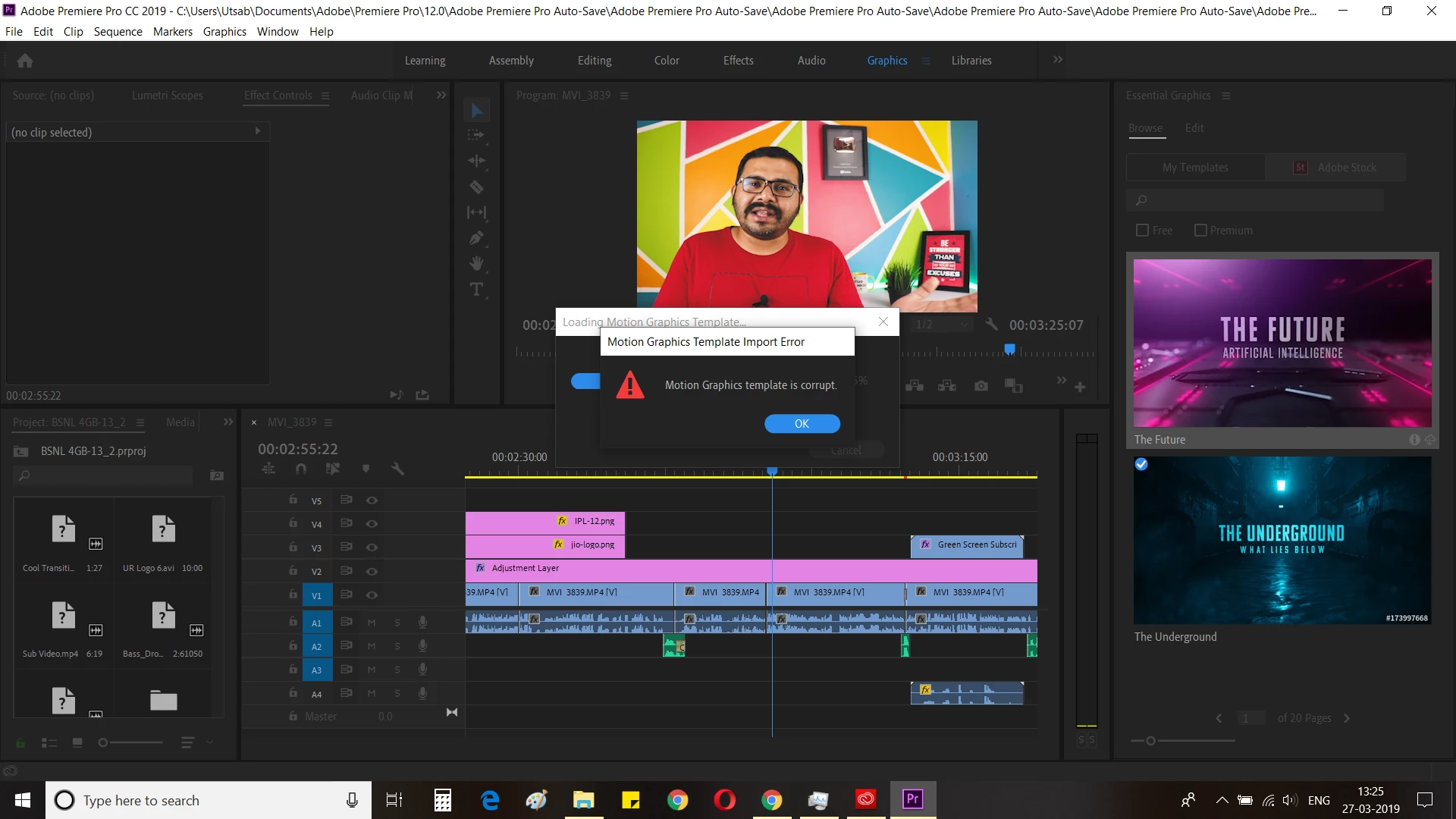Expand workspace overflow chevrons in top bar
The image size is (1456, 819).
pos(1058,60)
